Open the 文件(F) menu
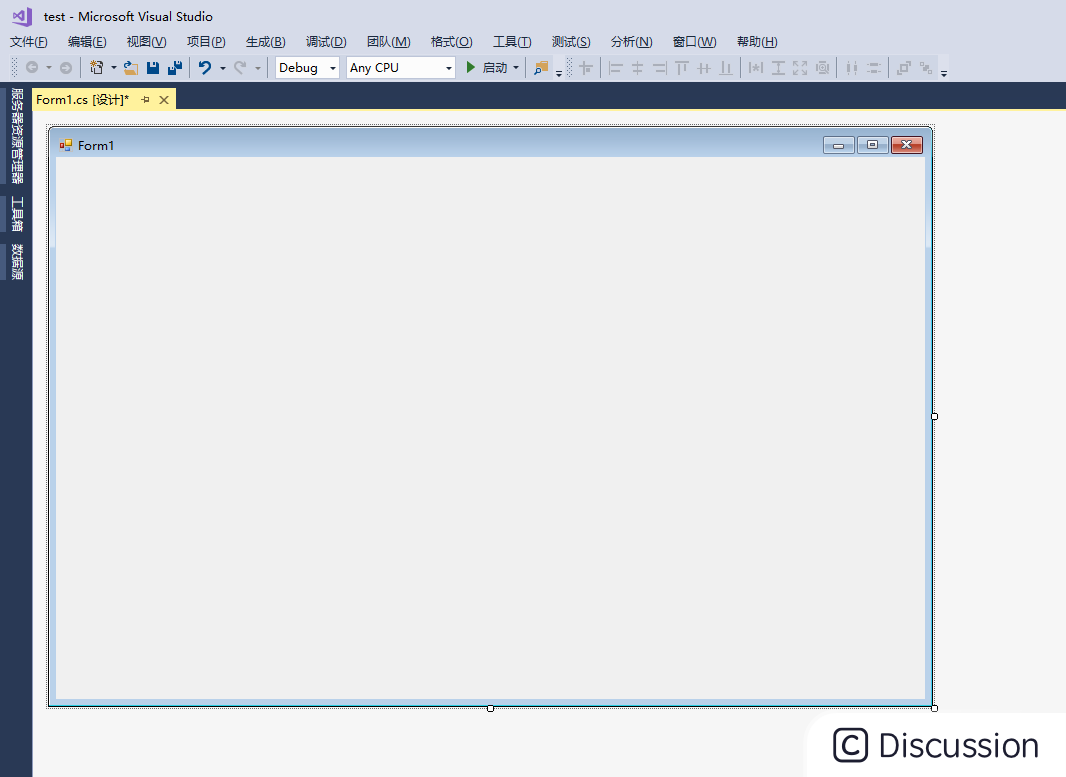The height and width of the screenshot is (777, 1066). (x=29, y=41)
